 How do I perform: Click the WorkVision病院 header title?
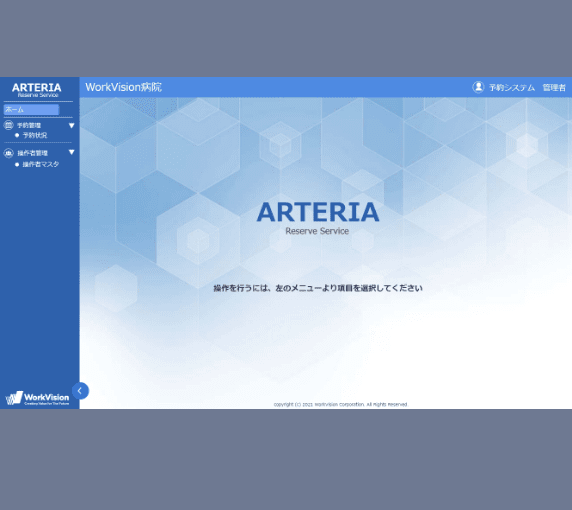click(124, 87)
